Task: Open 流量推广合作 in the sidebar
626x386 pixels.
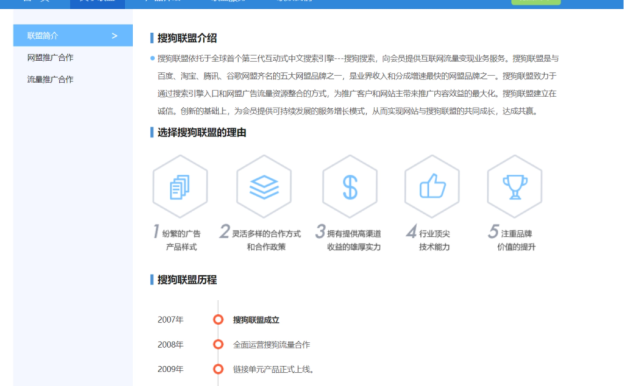Action: click(50, 79)
